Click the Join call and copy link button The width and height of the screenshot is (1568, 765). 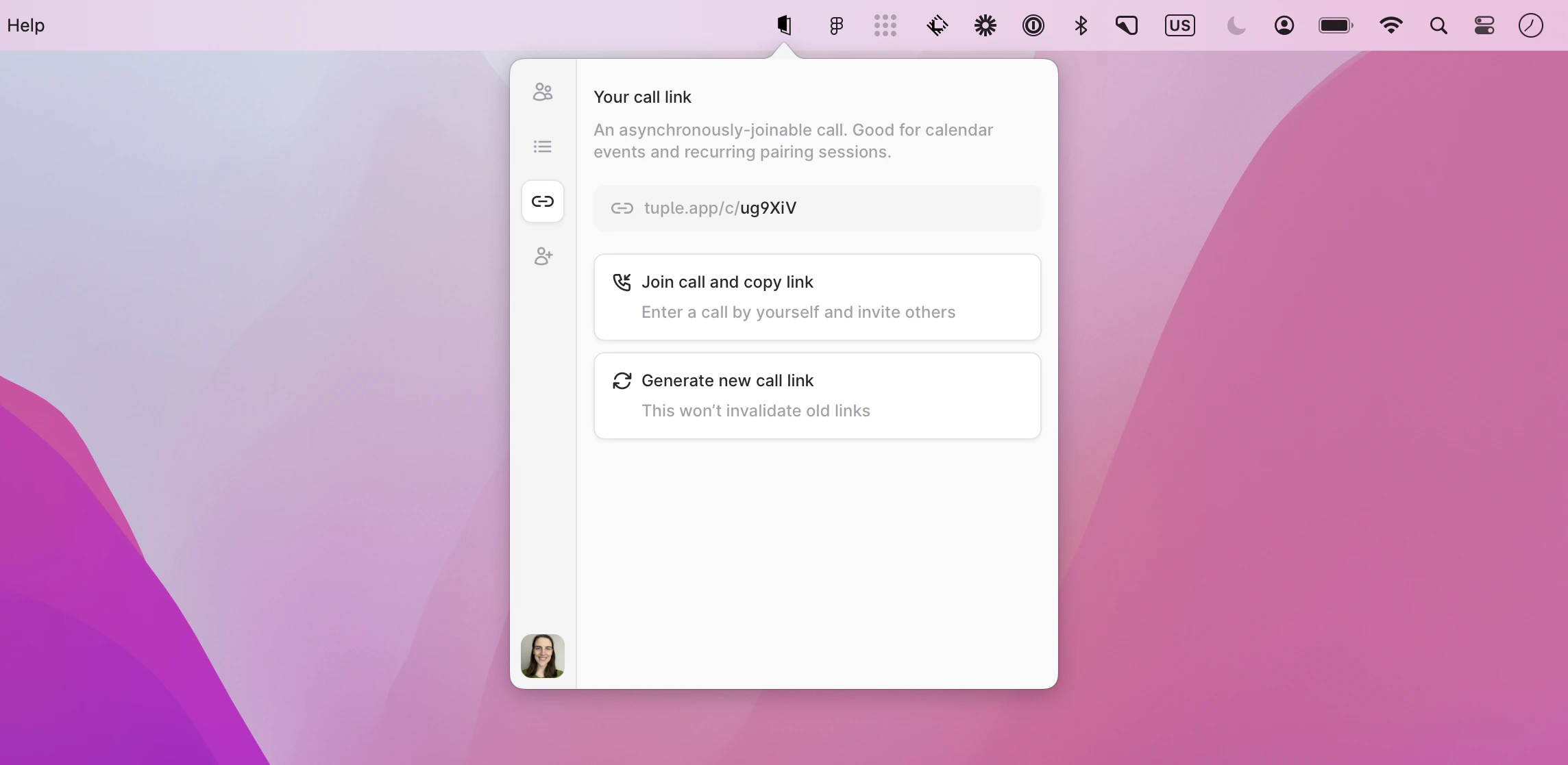[817, 297]
